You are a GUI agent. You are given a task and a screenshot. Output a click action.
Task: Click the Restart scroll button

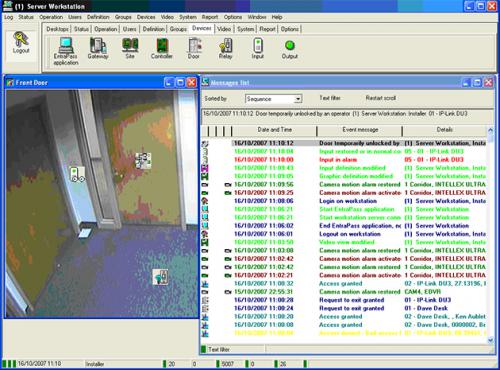pyautogui.click(x=380, y=98)
